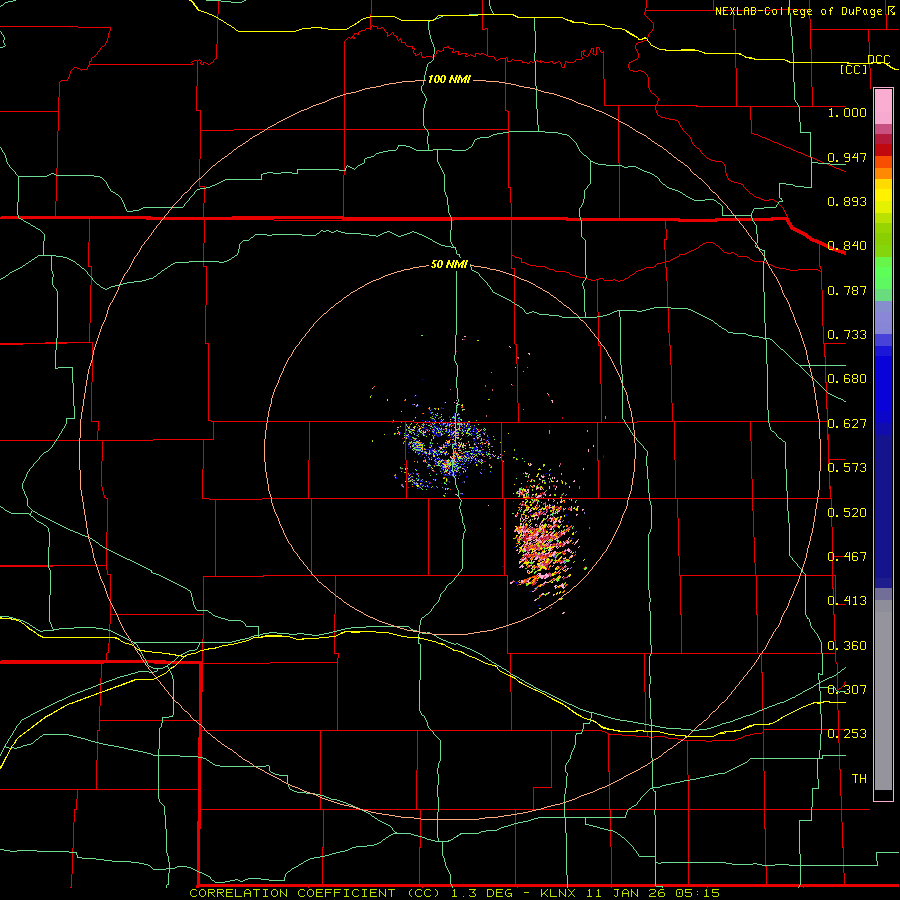Select the 0.893 scale value
The width and height of the screenshot is (900, 900).
[x=847, y=201]
